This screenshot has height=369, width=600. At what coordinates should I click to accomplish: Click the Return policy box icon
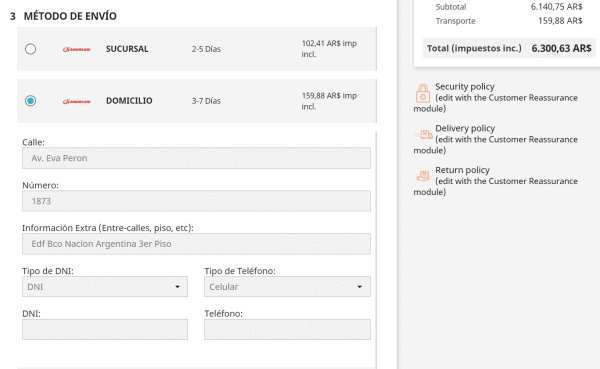[x=423, y=176]
